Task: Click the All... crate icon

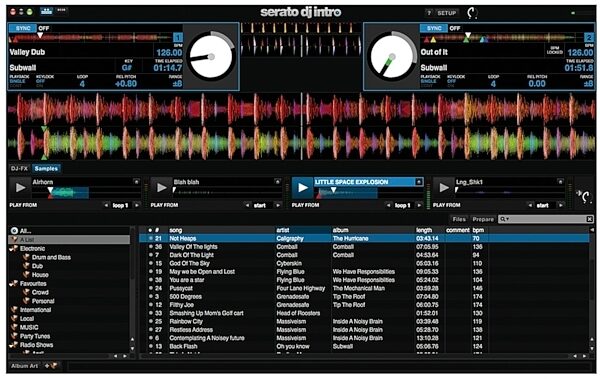Action: coord(14,231)
